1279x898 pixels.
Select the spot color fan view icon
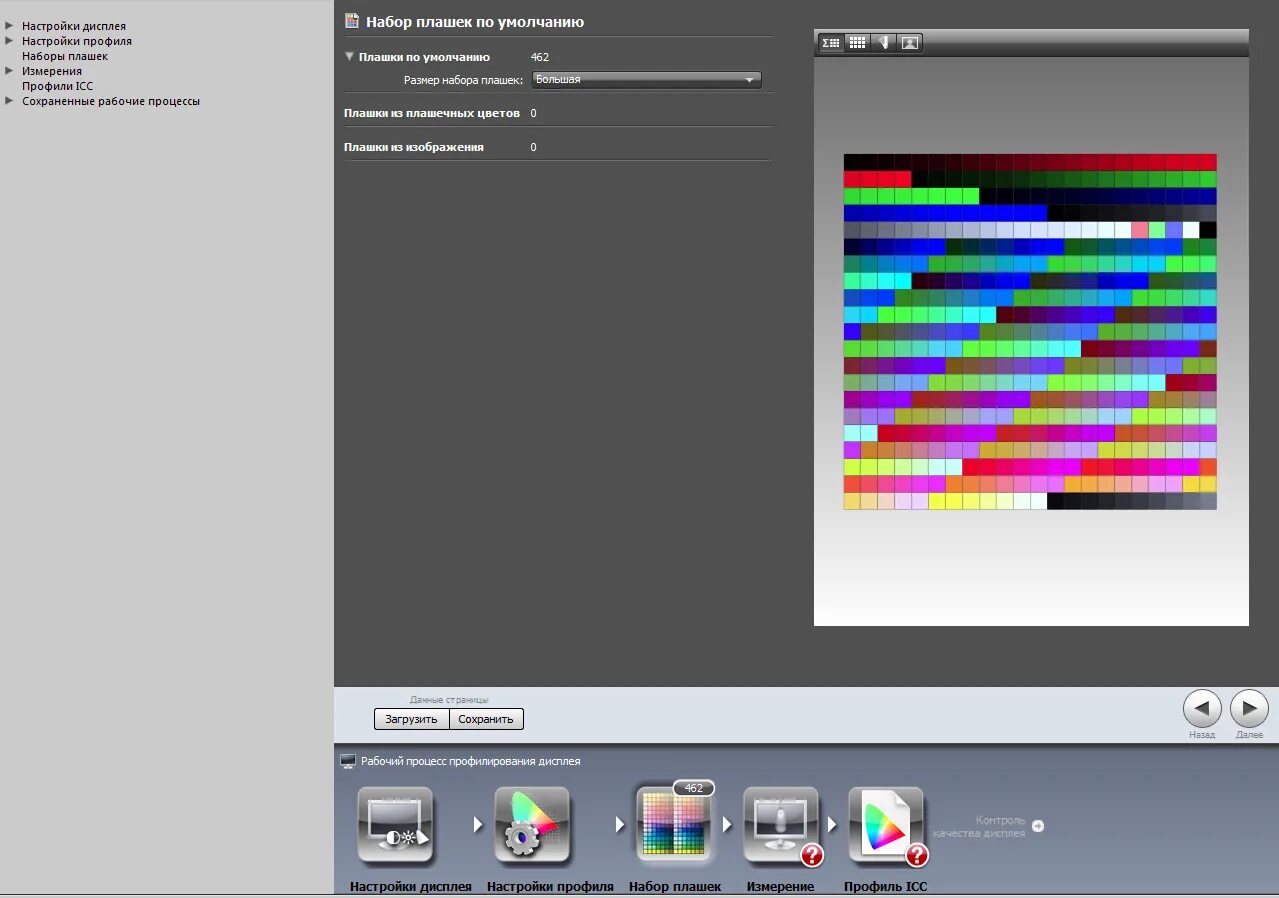coord(883,43)
